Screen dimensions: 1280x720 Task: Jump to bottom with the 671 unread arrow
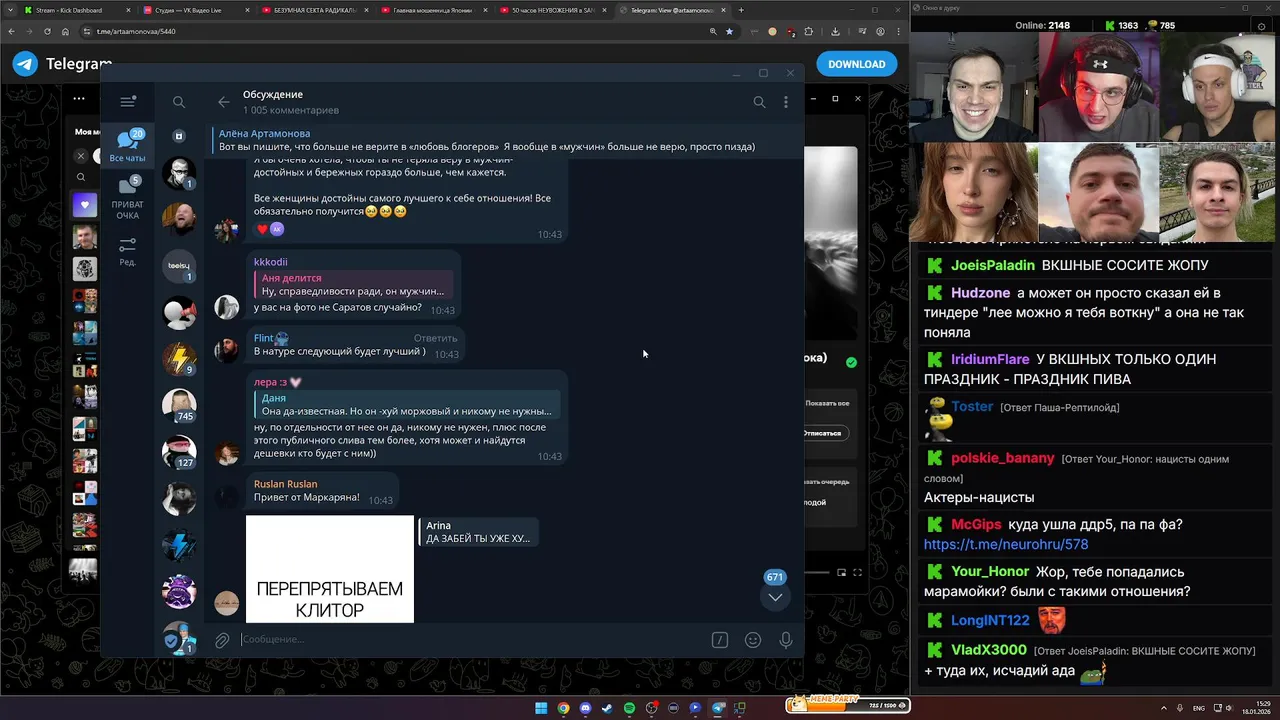point(775,597)
